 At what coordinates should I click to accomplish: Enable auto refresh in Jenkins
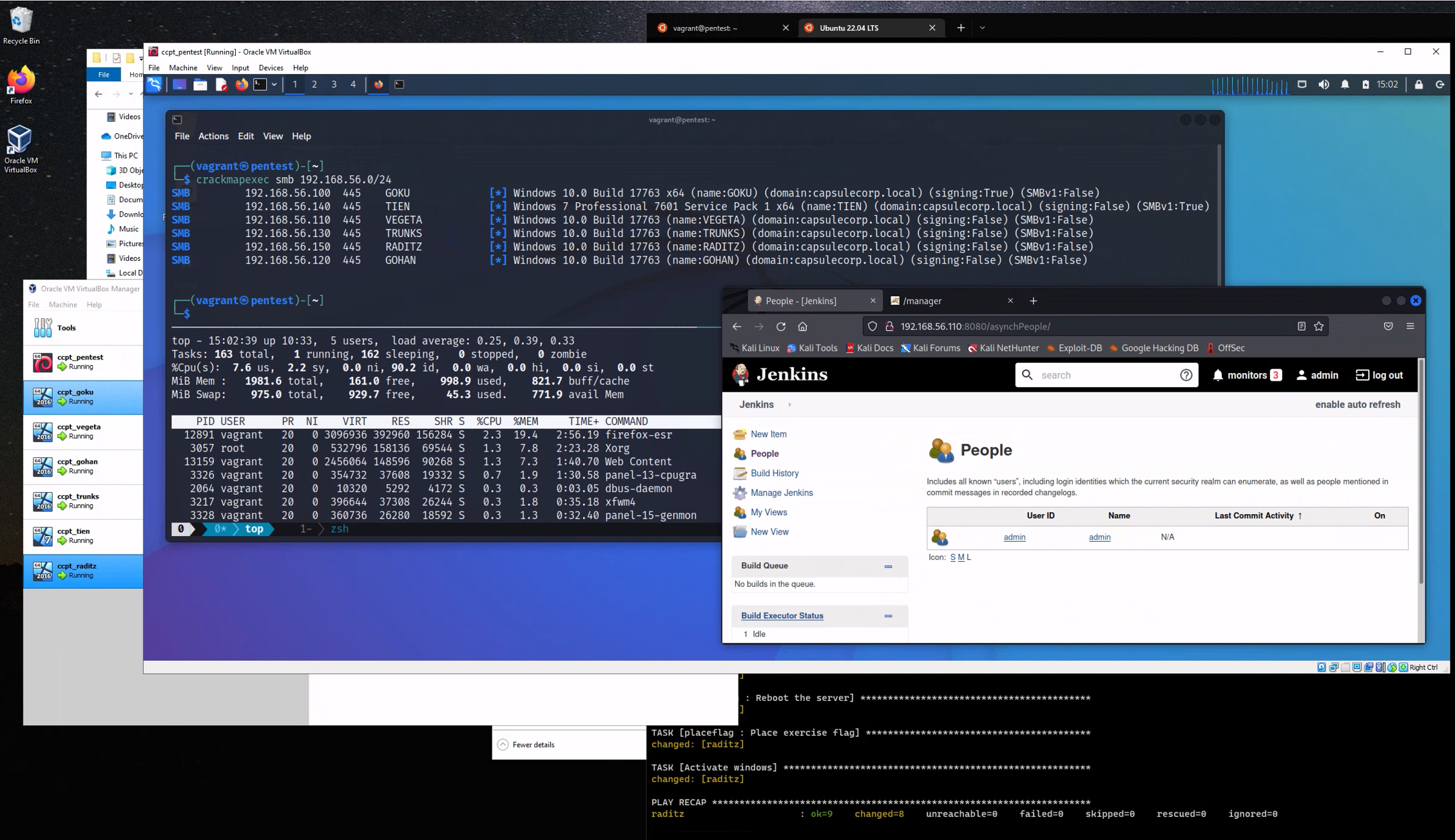tap(1357, 405)
